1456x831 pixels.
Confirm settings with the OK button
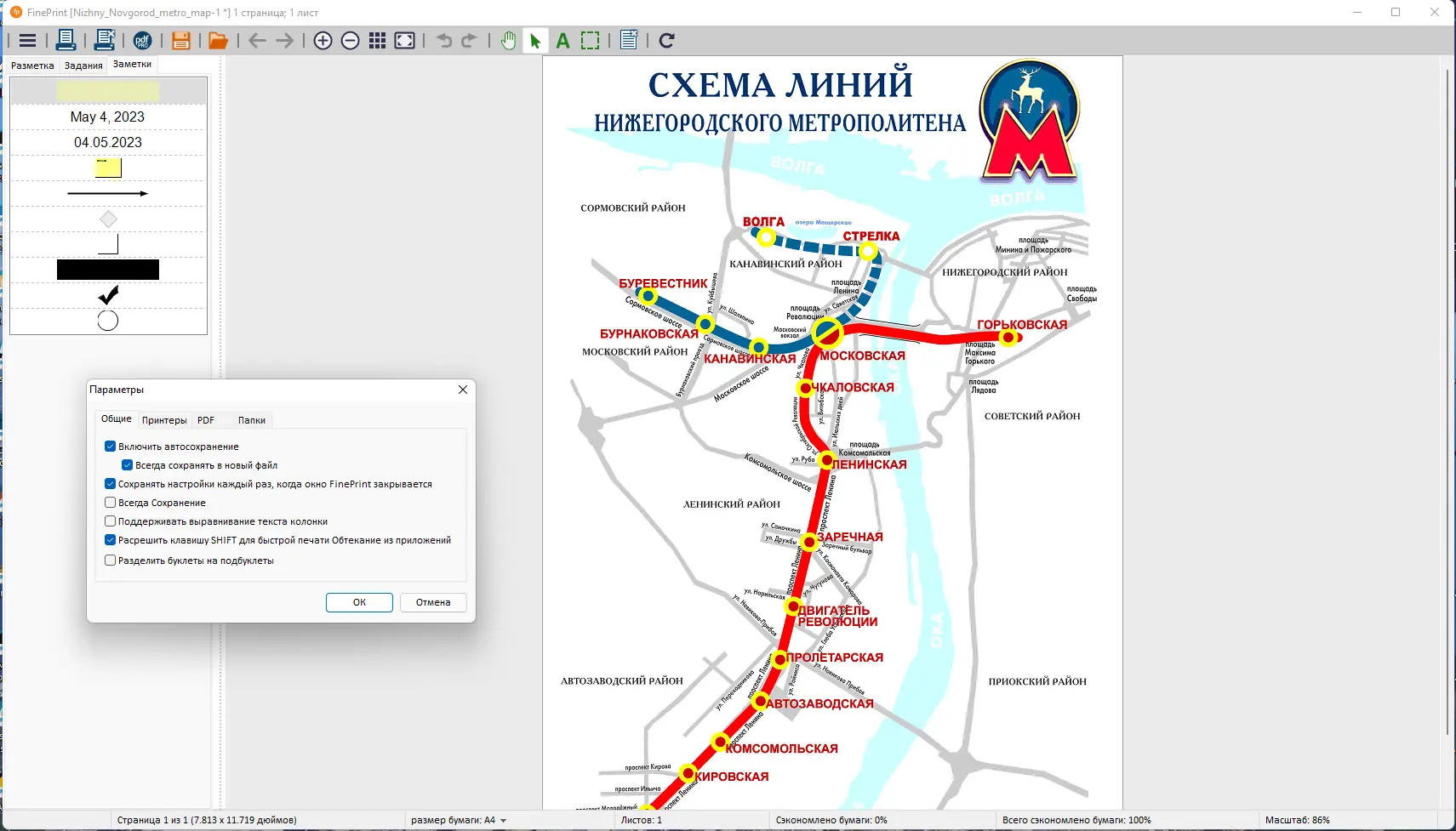click(358, 602)
